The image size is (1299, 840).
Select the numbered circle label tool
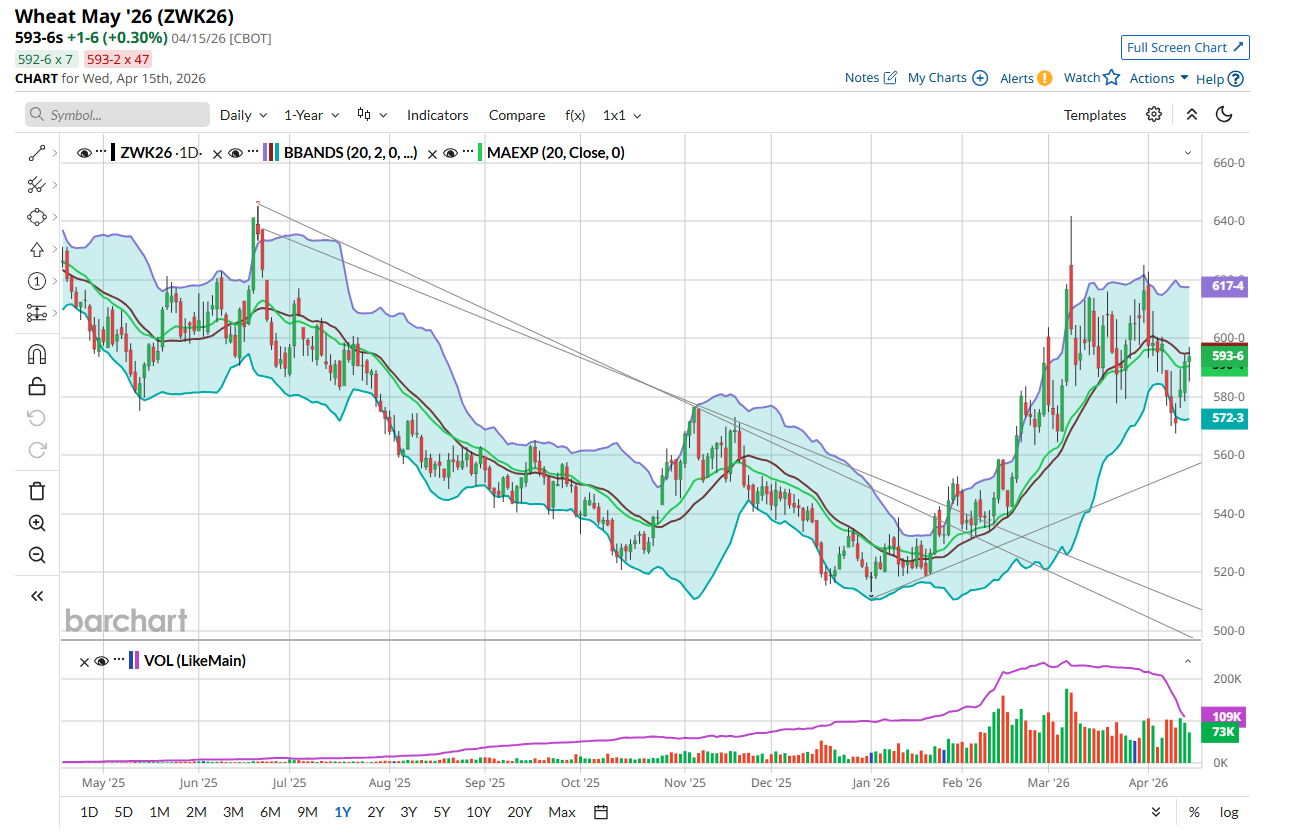point(37,281)
